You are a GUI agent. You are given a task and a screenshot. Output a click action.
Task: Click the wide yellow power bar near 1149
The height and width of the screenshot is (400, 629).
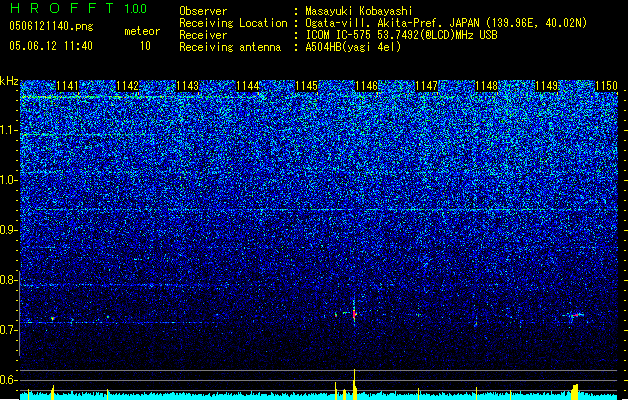[575, 392]
